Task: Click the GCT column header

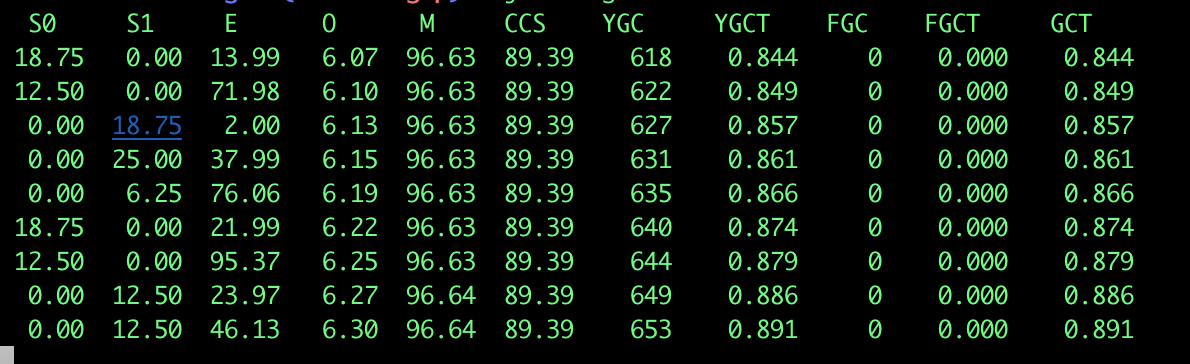Action: coord(1071,24)
